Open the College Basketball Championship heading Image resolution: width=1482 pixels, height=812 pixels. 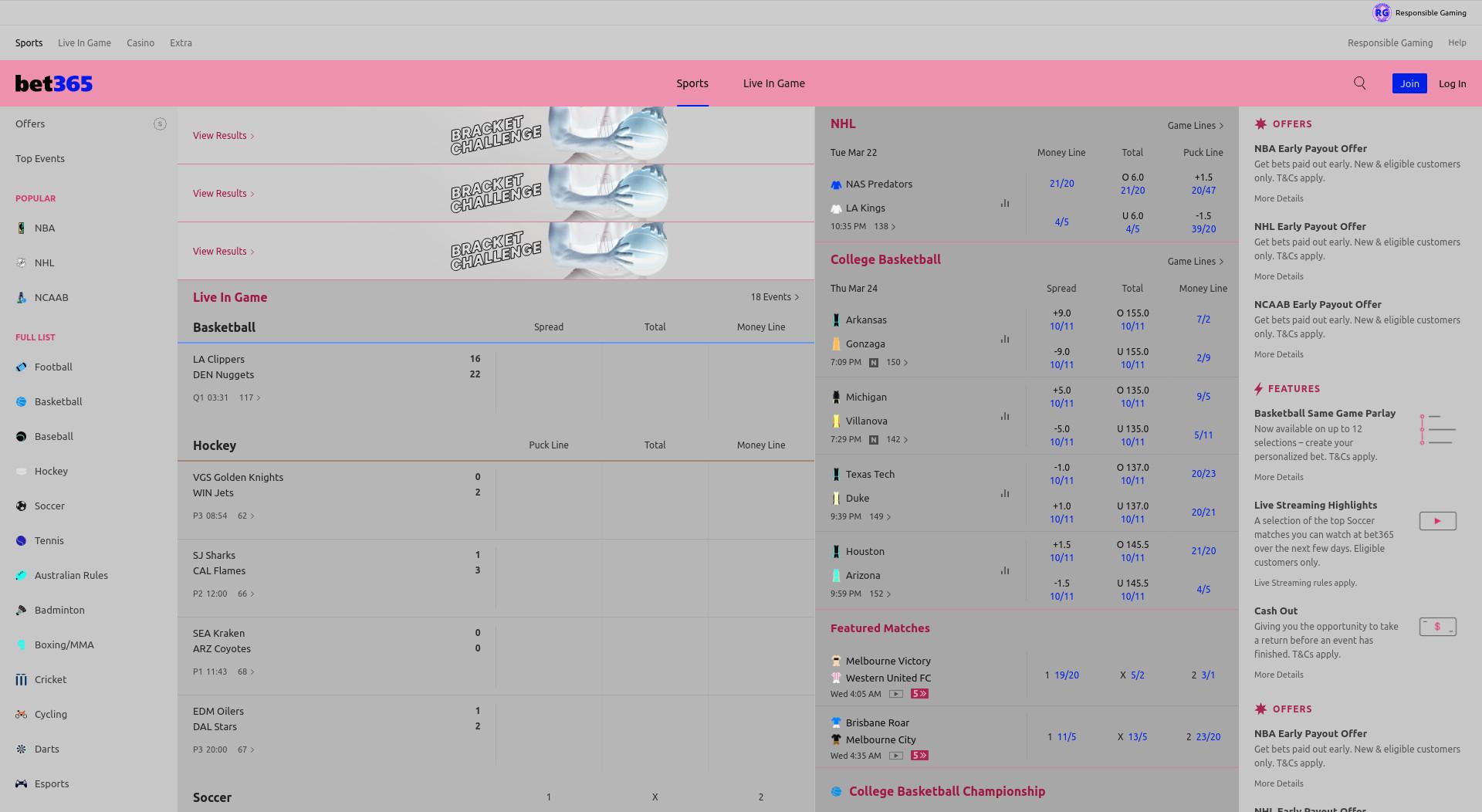click(947, 791)
